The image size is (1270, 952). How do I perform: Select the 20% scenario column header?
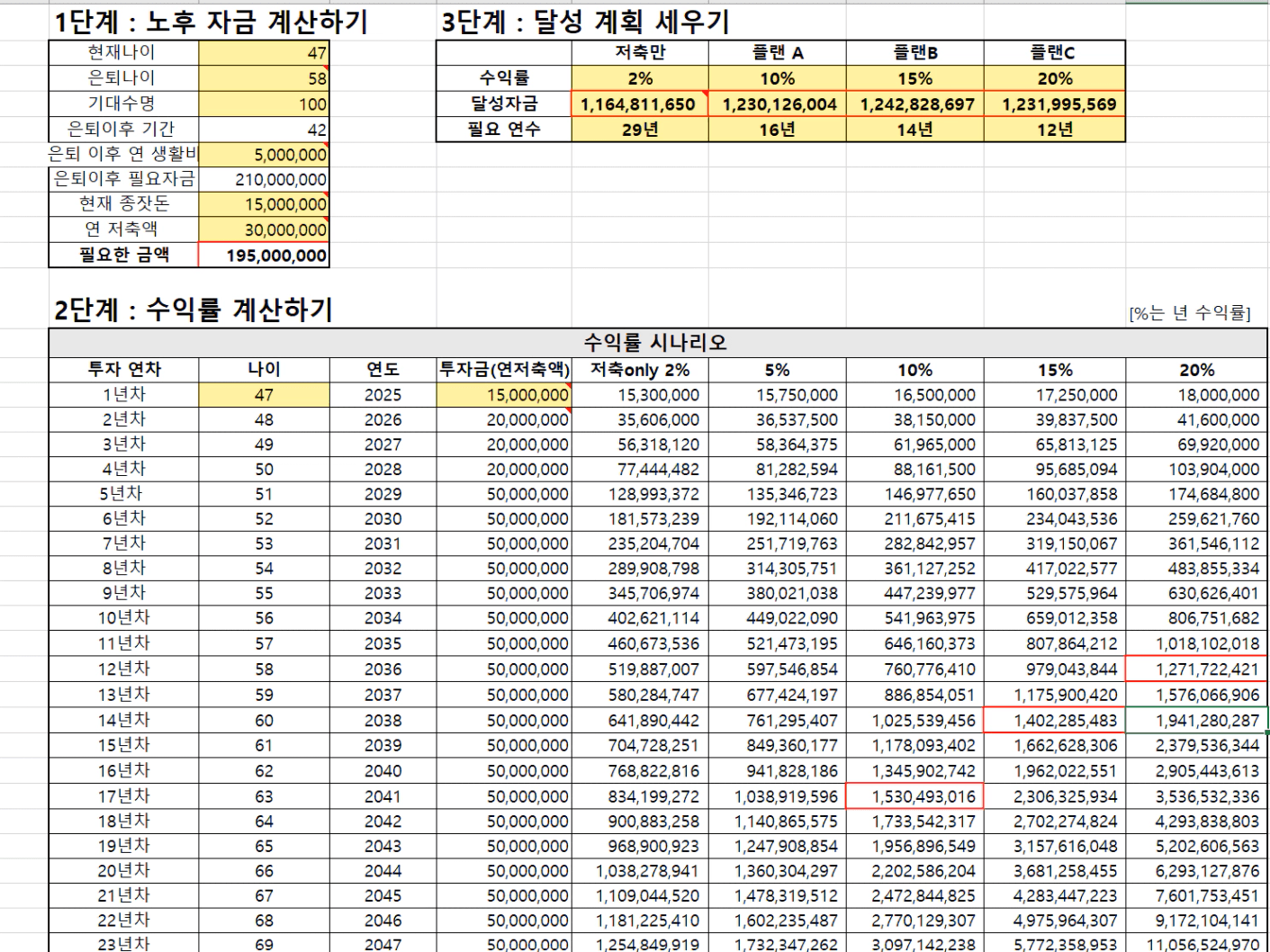pyautogui.click(x=1197, y=369)
